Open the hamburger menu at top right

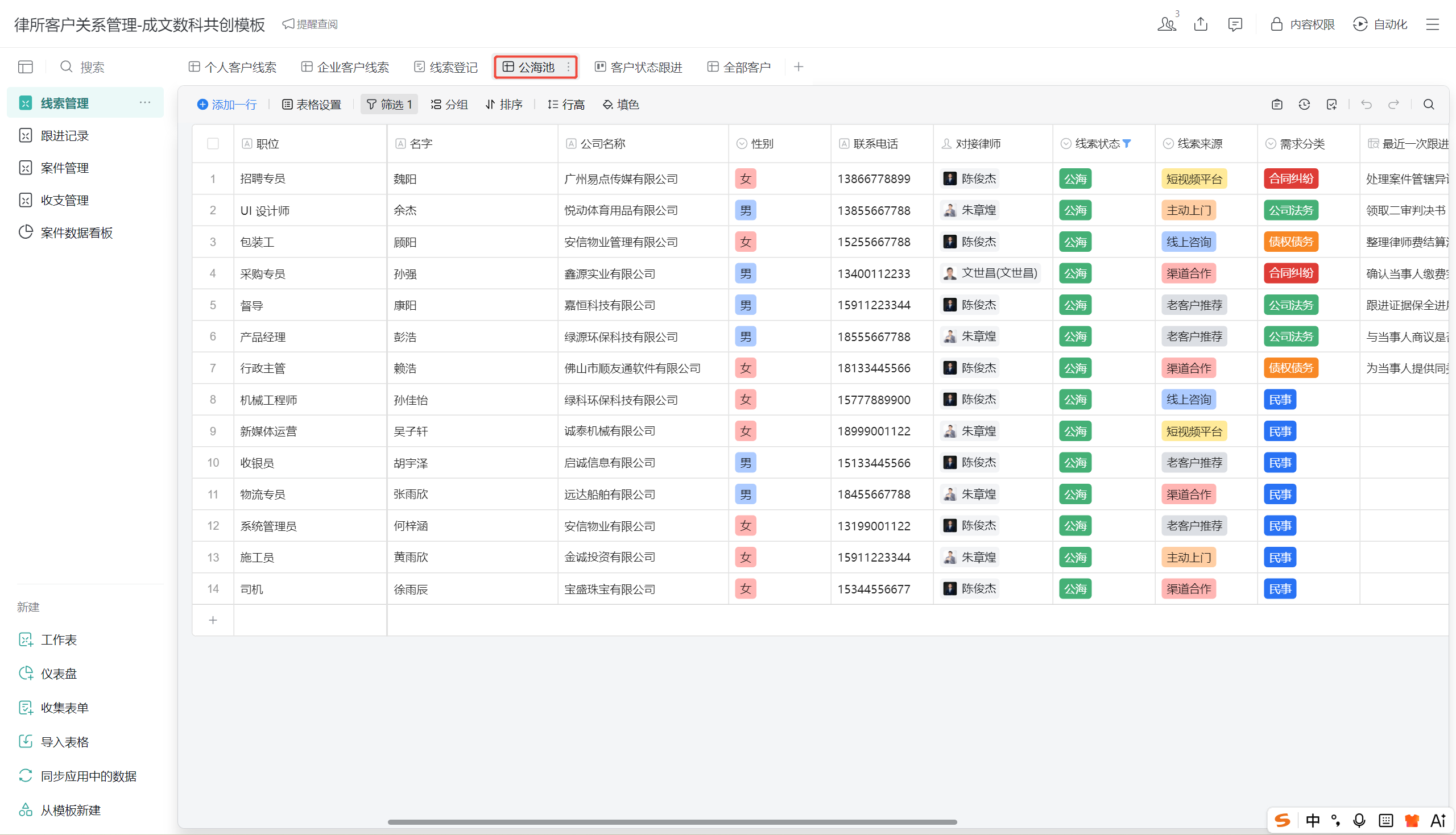click(x=1433, y=24)
